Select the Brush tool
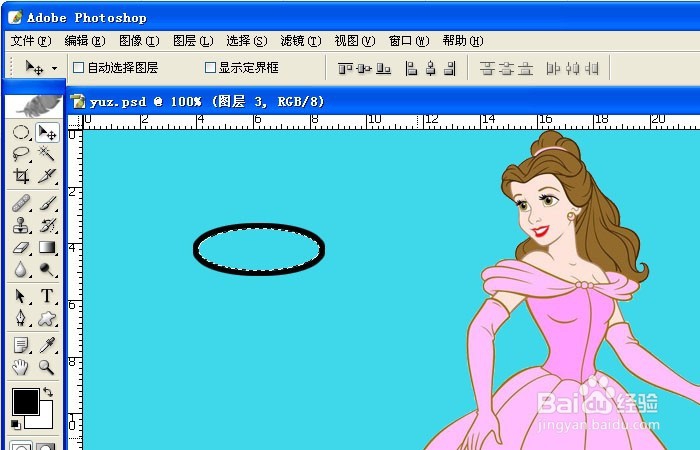Screen dimensions: 700x450 (47, 204)
